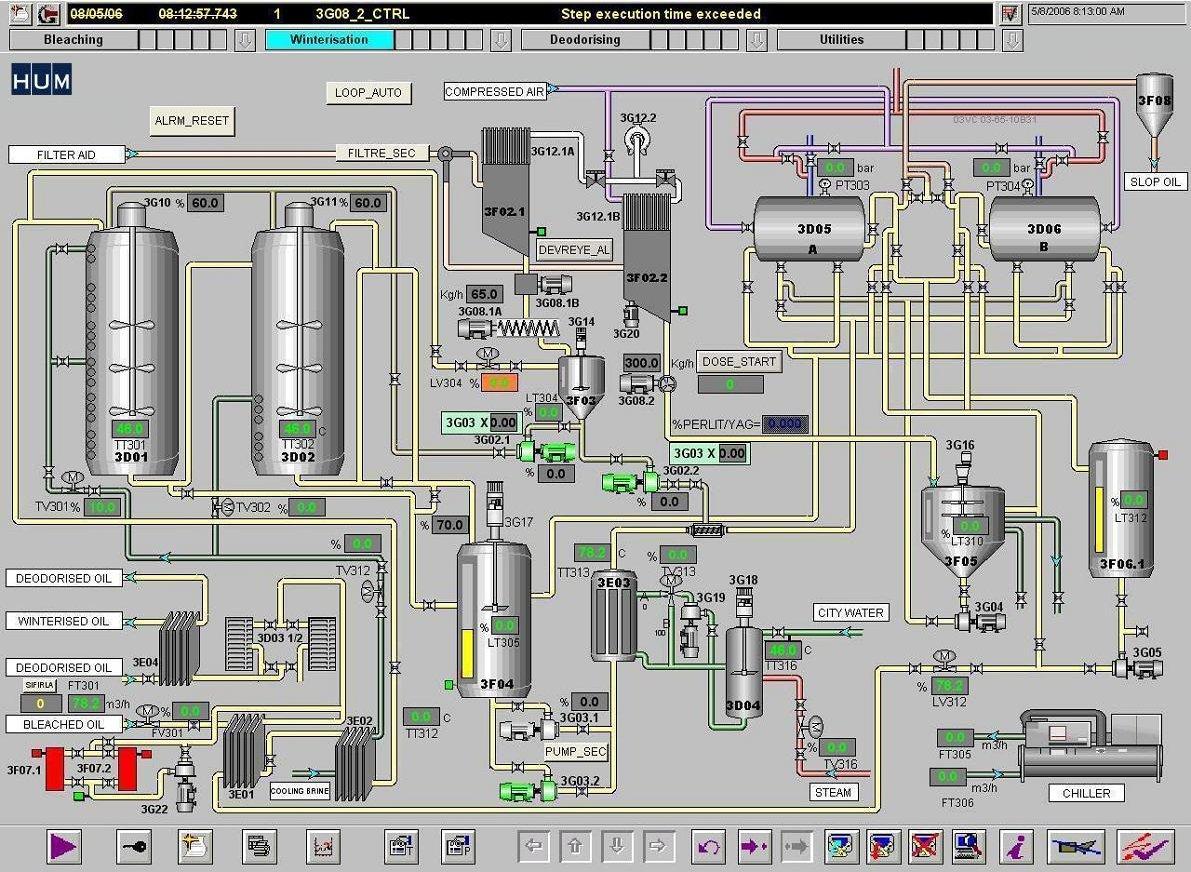Open the purple information 'i' icon
1191x872 pixels.
[x=1017, y=846]
